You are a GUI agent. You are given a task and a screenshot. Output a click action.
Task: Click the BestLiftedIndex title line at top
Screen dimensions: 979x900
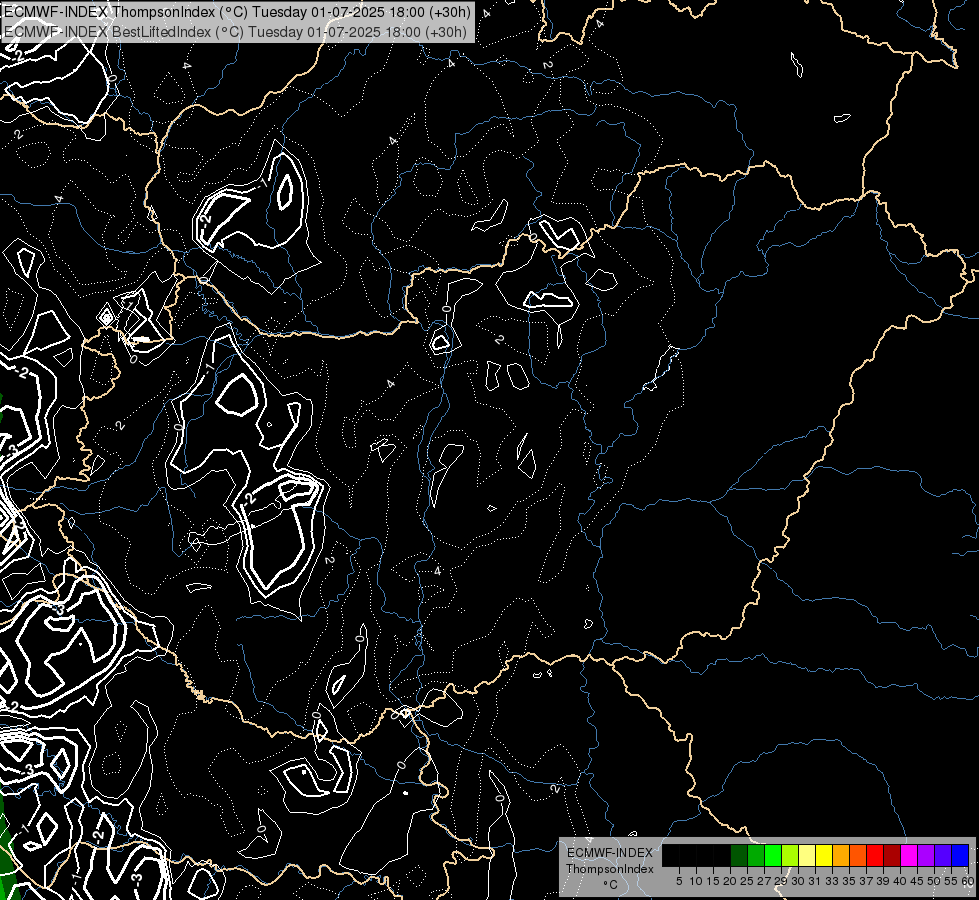pyautogui.click(x=235, y=31)
